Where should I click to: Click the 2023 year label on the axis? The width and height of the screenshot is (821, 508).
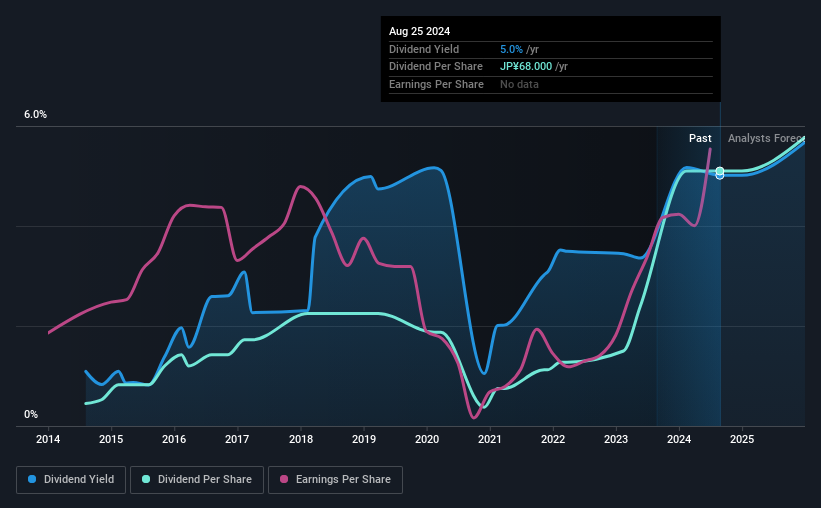coord(616,439)
